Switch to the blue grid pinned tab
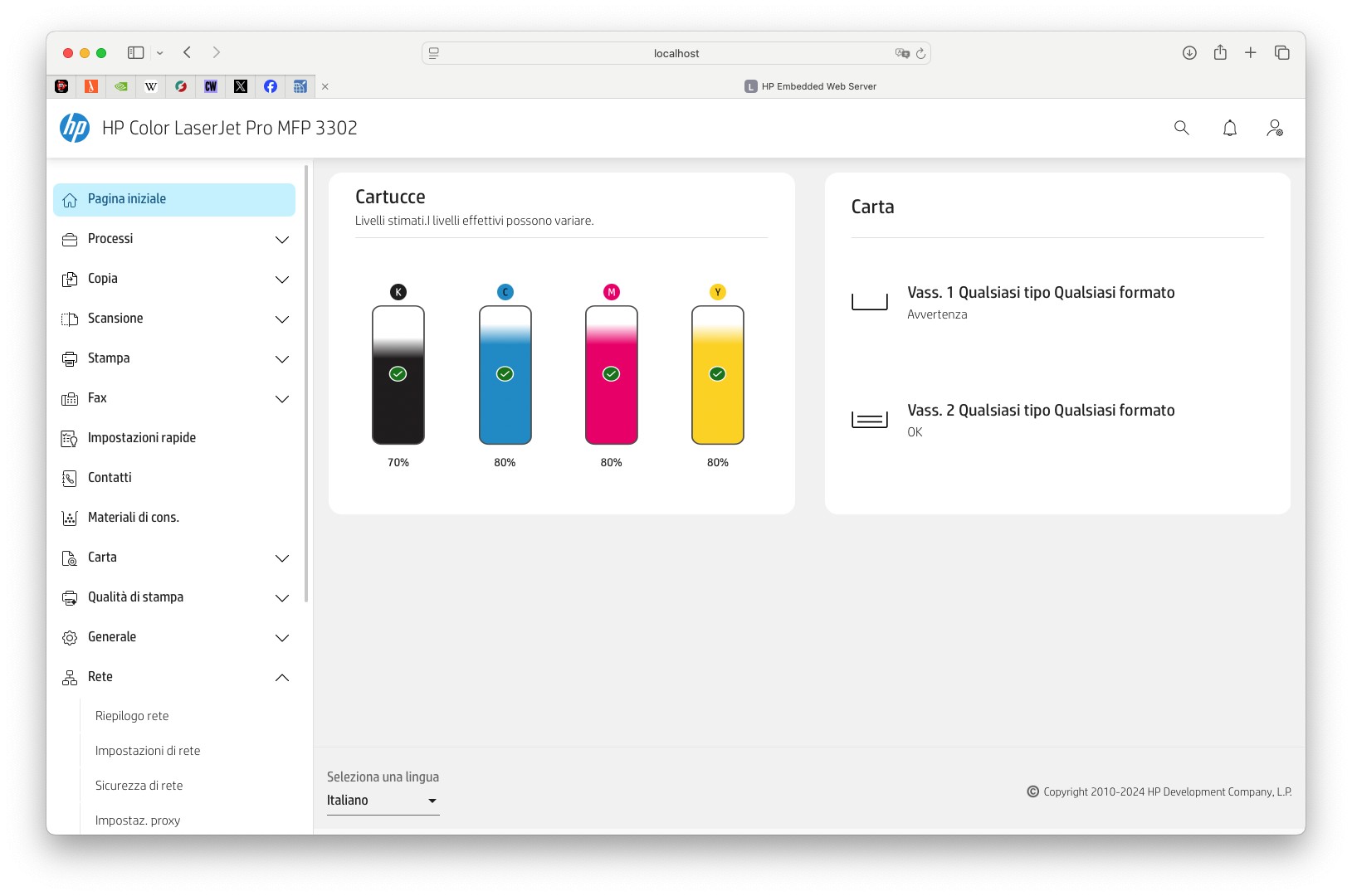 tap(300, 86)
